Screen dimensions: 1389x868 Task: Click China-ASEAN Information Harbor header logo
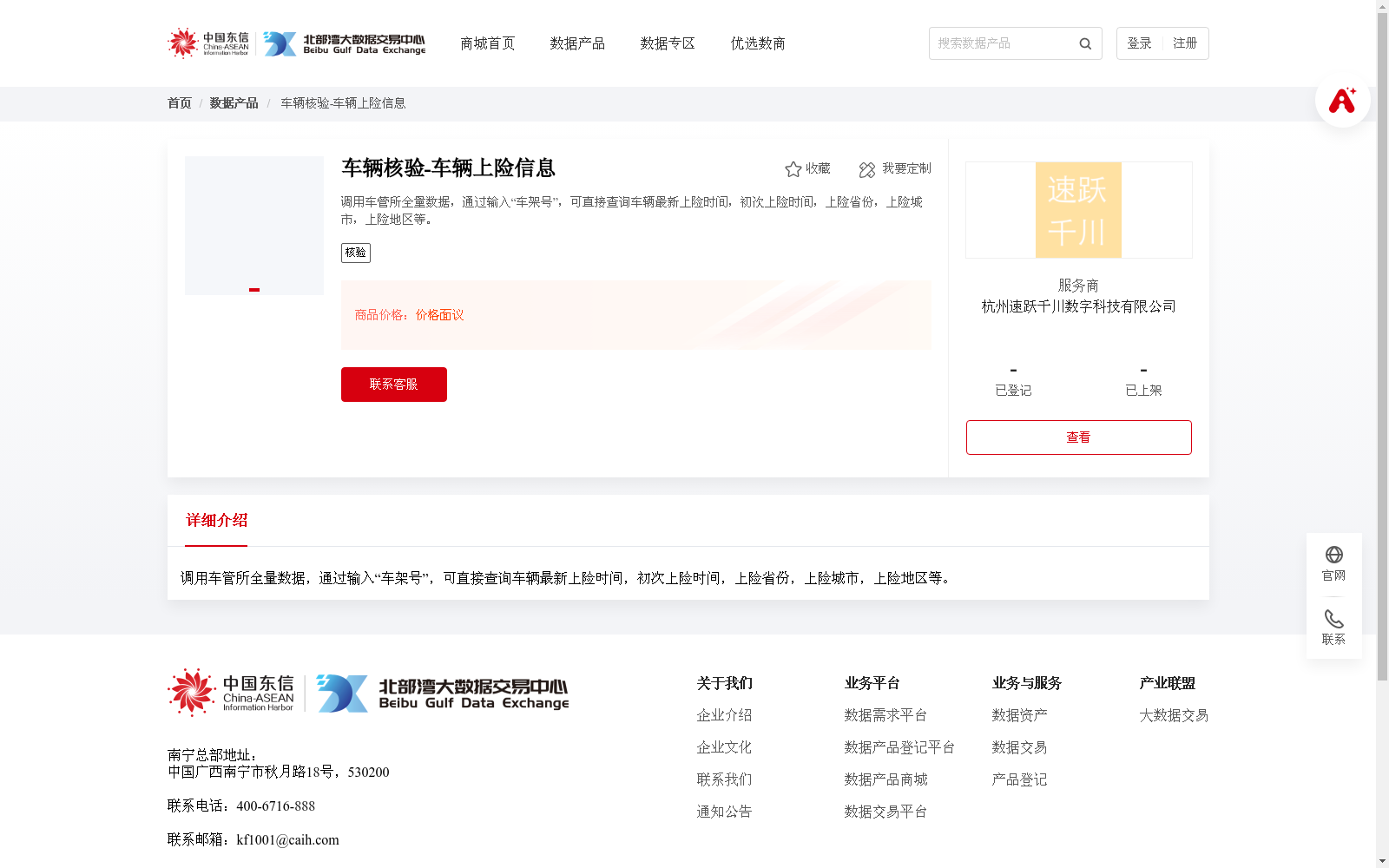[x=208, y=43]
